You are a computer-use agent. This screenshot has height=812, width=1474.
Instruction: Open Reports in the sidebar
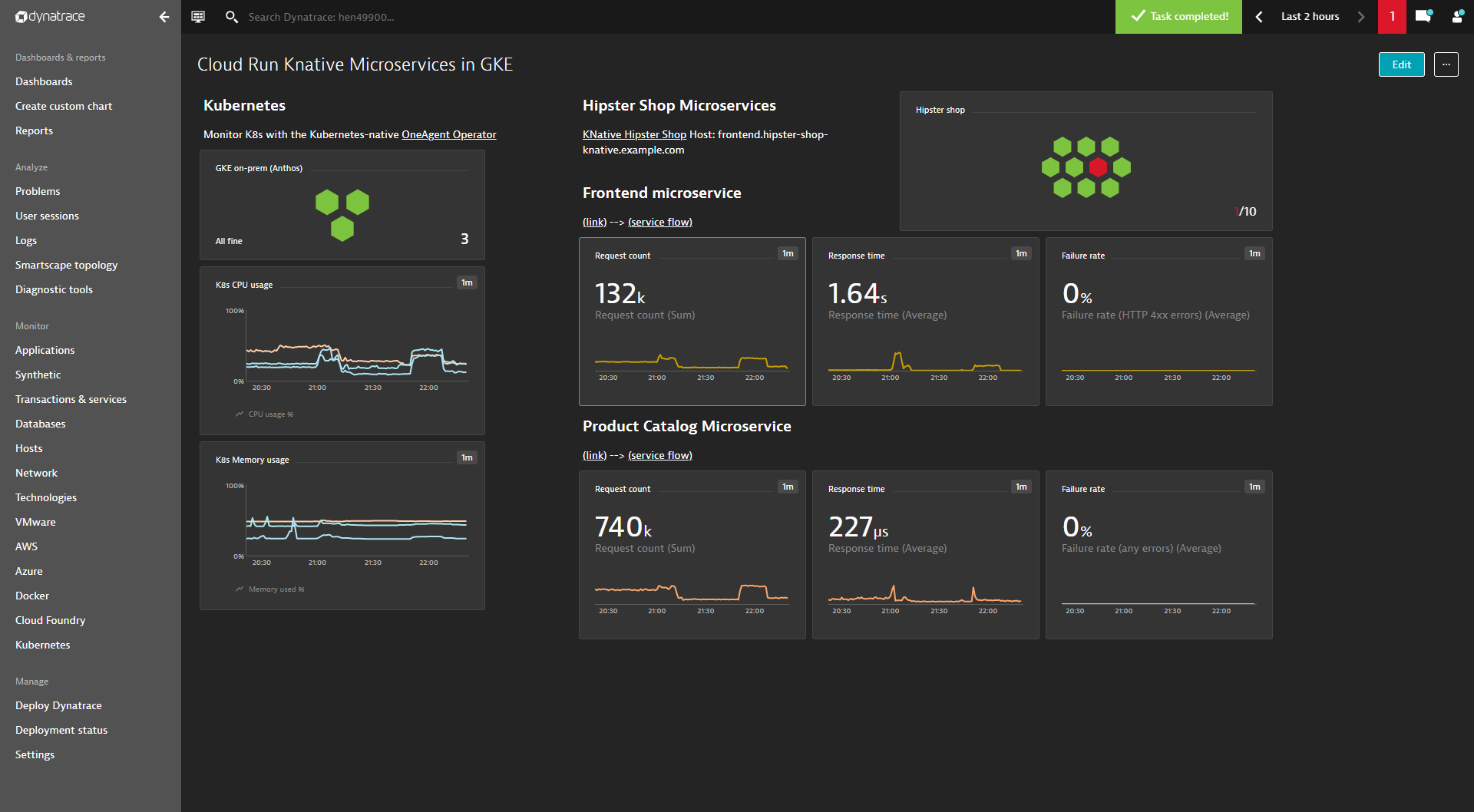(x=35, y=130)
